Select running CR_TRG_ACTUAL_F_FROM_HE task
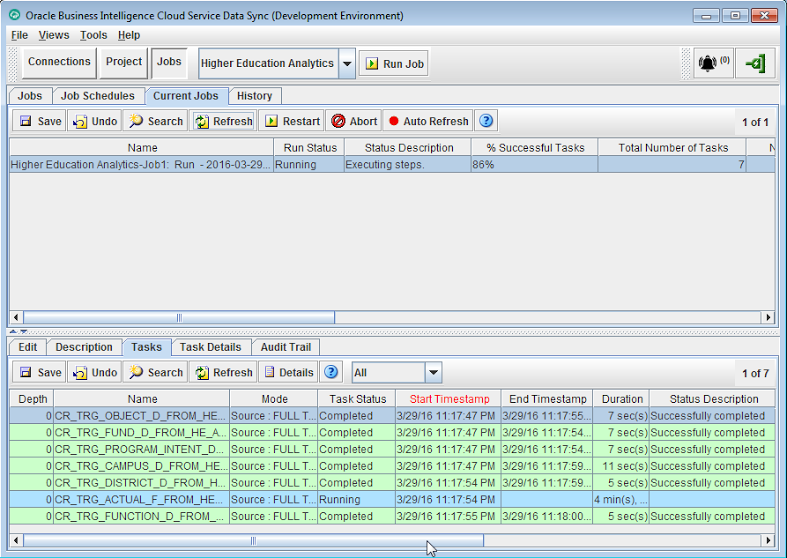This screenshot has width=787, height=558. coord(391,499)
